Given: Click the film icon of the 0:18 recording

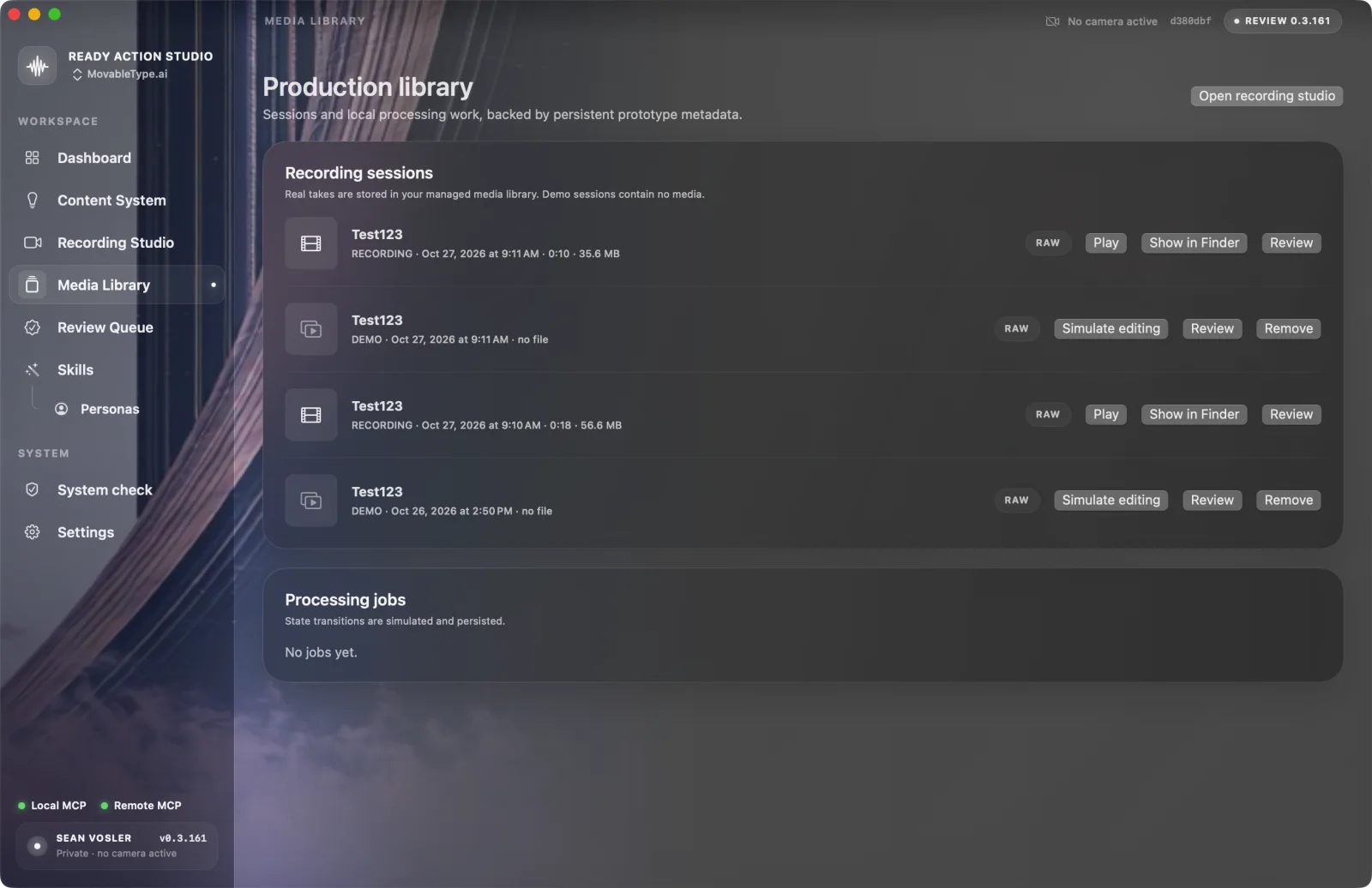Looking at the screenshot, I should pos(311,415).
